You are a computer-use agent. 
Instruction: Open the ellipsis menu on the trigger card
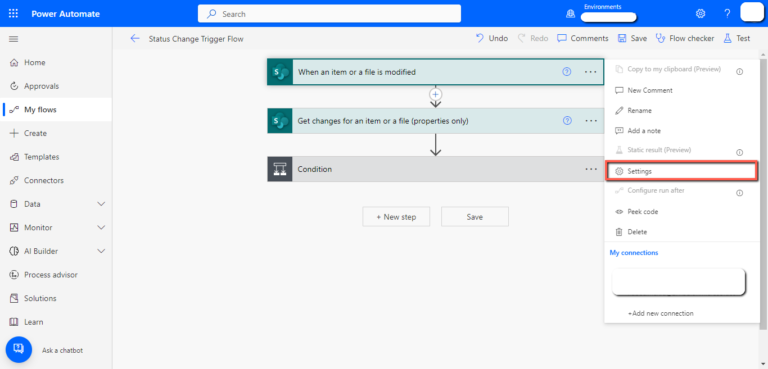591,72
